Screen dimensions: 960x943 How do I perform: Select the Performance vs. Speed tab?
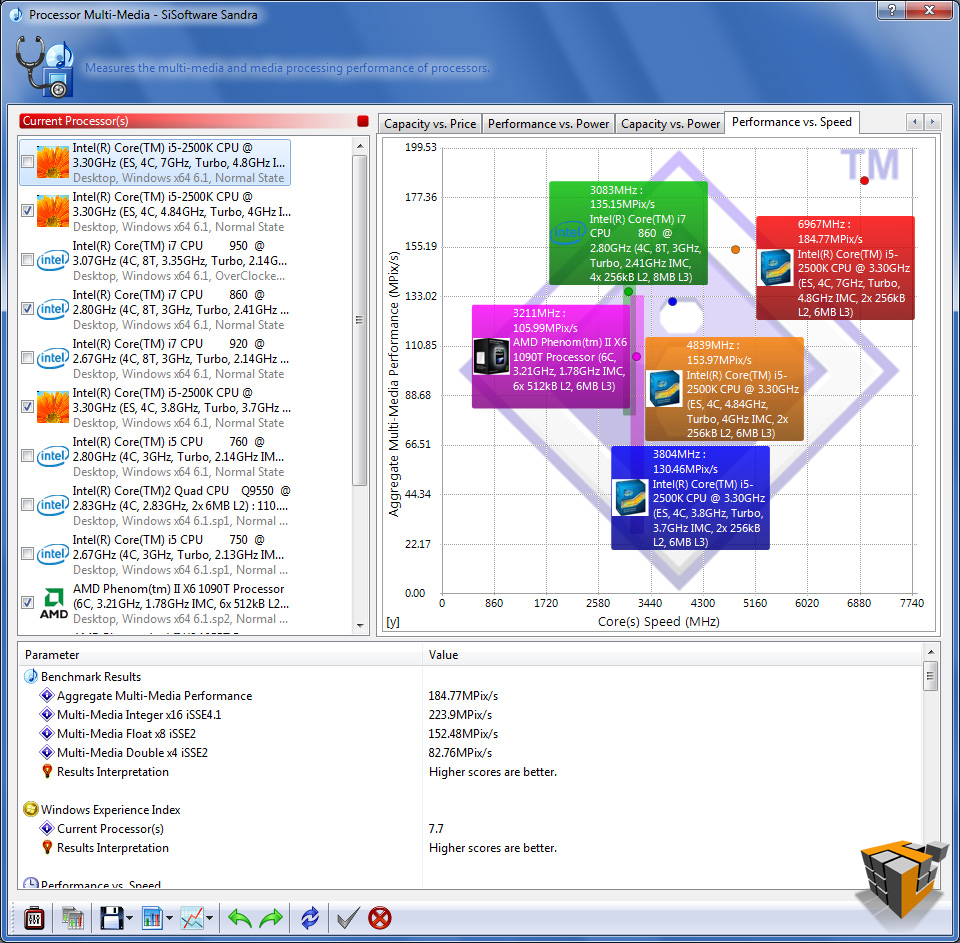coord(792,122)
